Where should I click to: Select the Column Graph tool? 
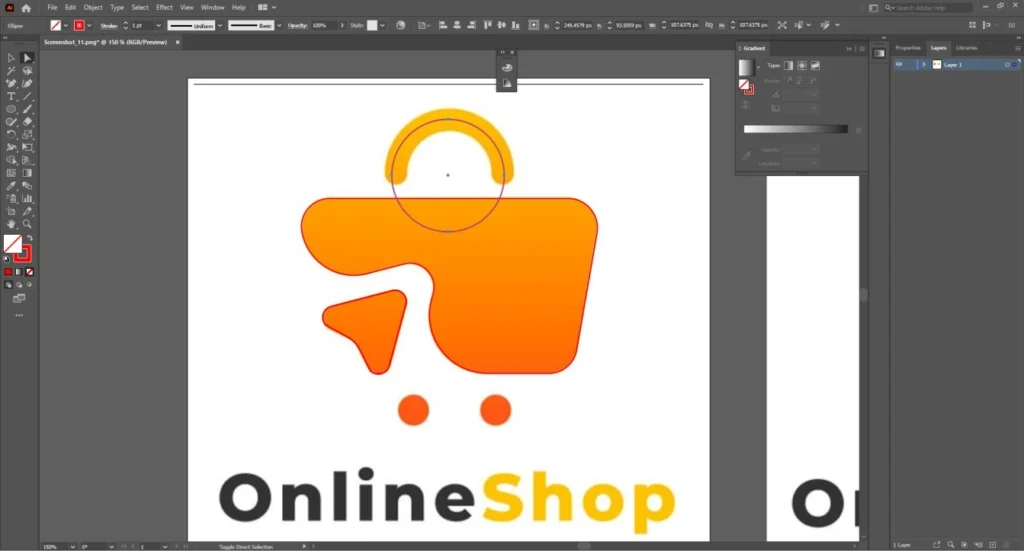tap(27, 198)
